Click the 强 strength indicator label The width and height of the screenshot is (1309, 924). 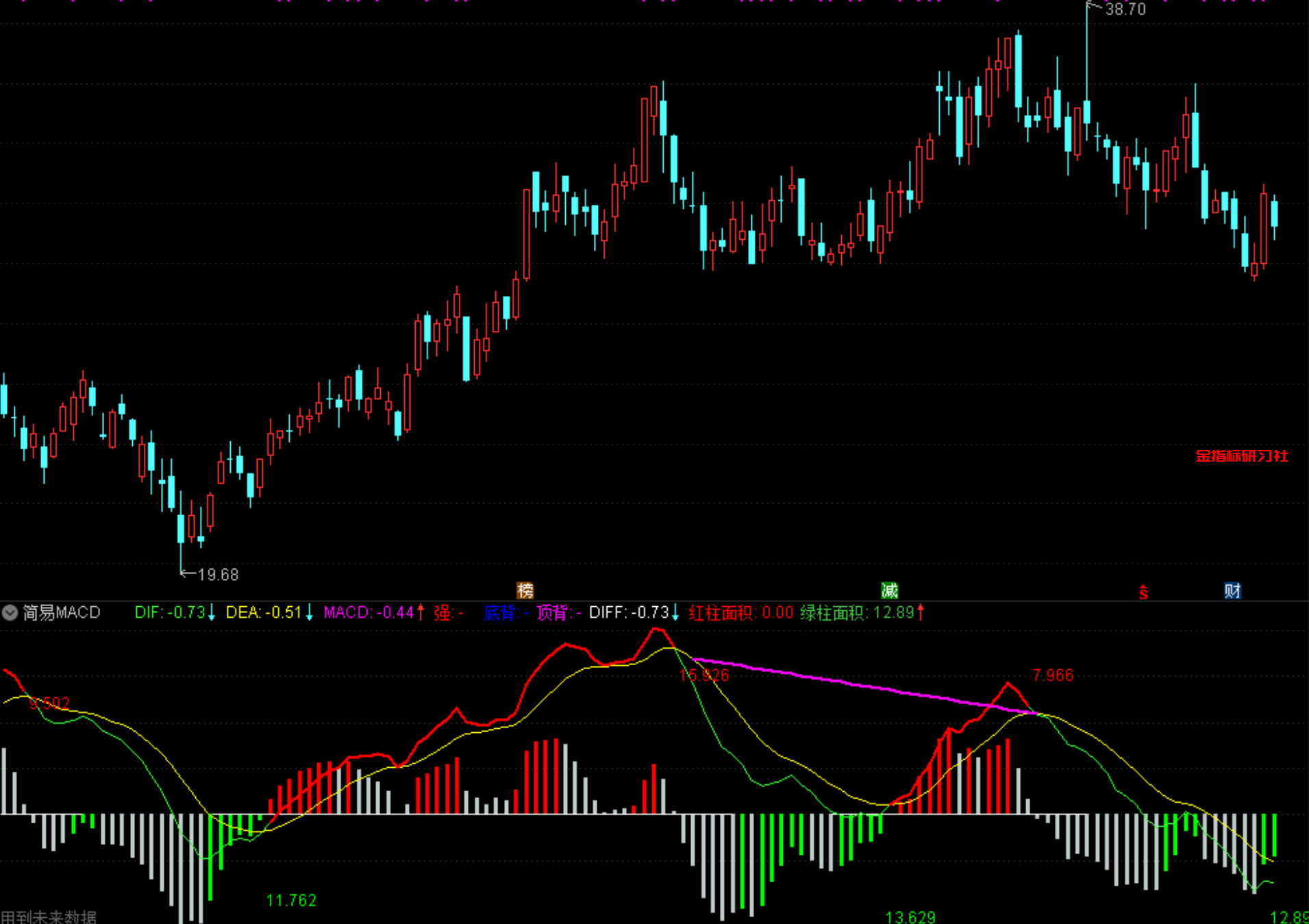[x=449, y=612]
